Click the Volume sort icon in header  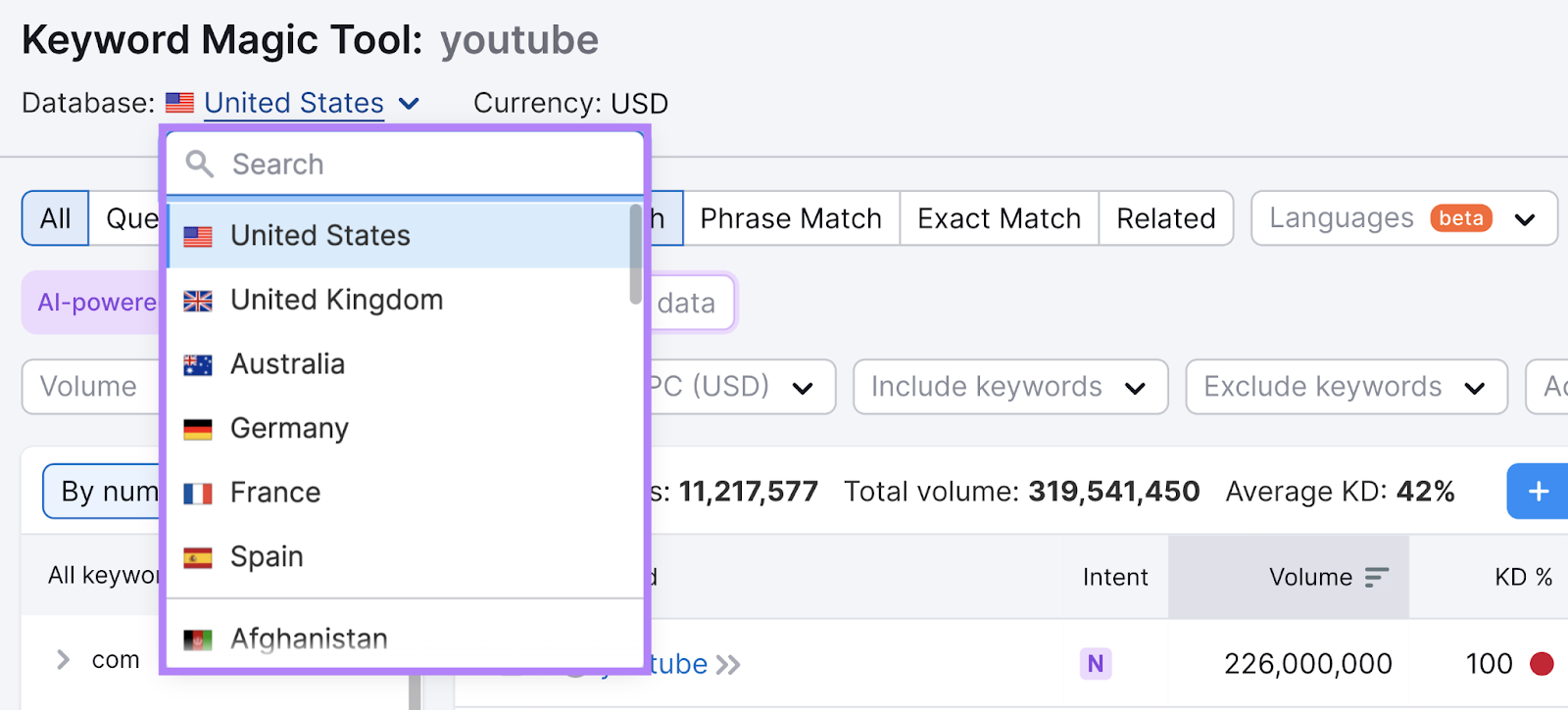click(1377, 577)
